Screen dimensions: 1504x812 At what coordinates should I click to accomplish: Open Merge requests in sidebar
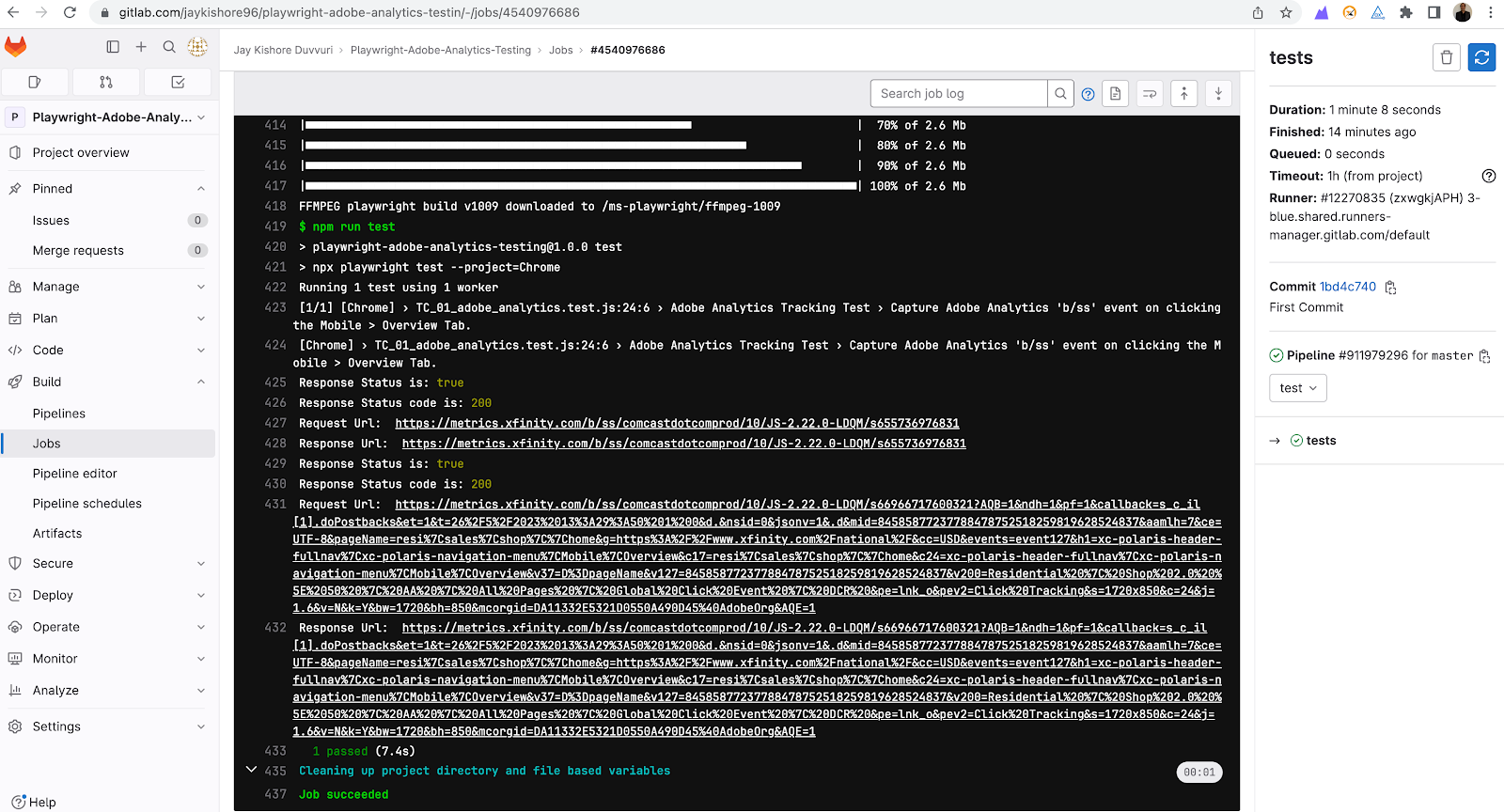click(x=109, y=251)
